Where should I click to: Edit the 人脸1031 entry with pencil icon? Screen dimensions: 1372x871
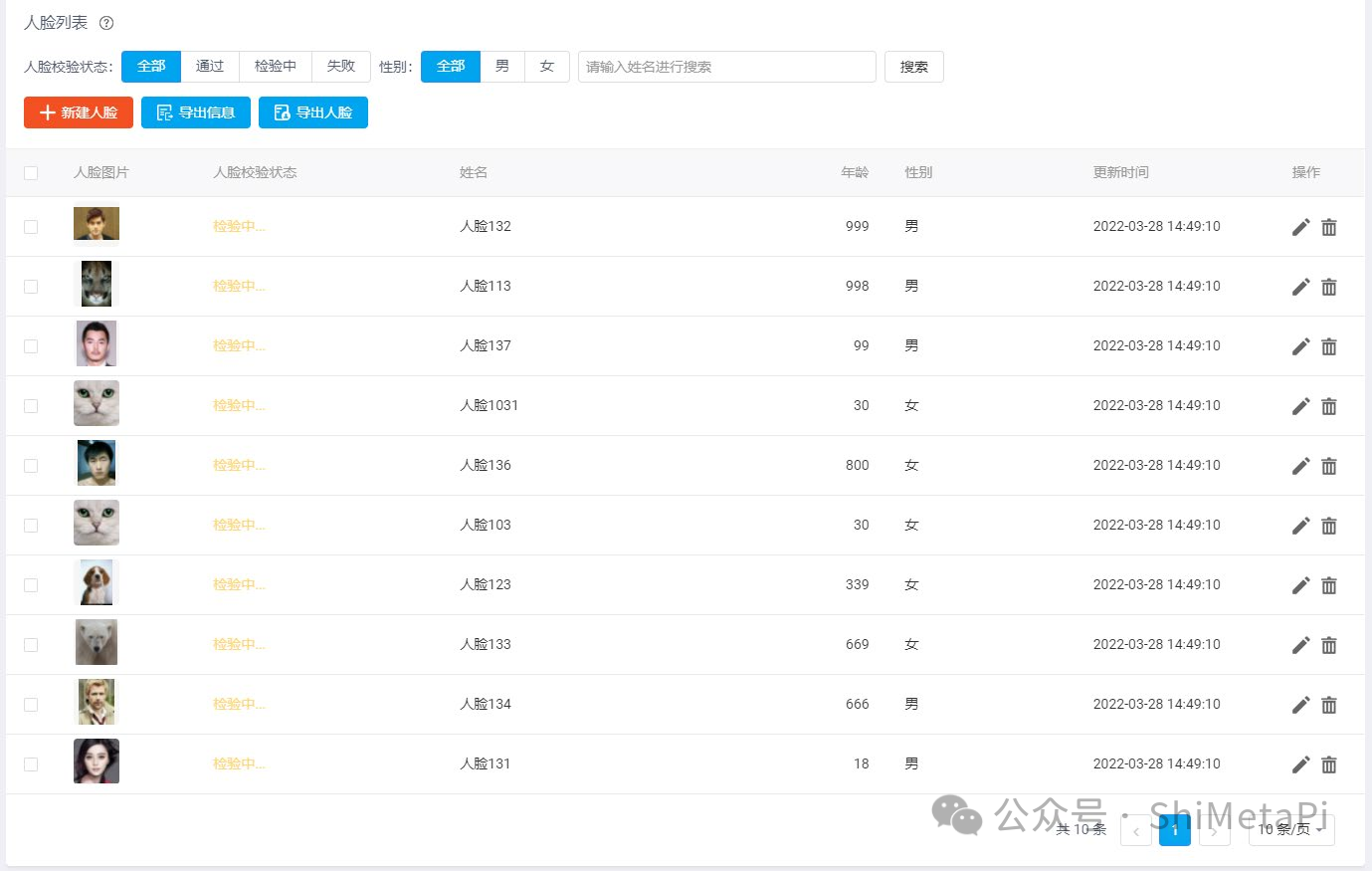[1300, 406]
